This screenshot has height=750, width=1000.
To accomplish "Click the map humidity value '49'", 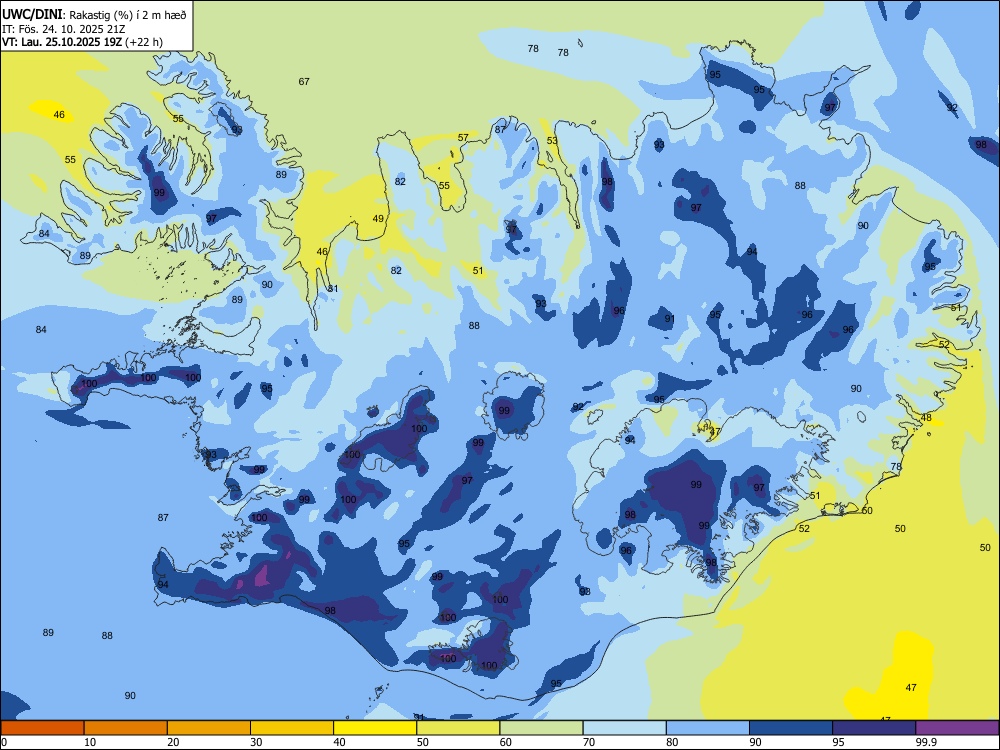I will coord(378,218).
